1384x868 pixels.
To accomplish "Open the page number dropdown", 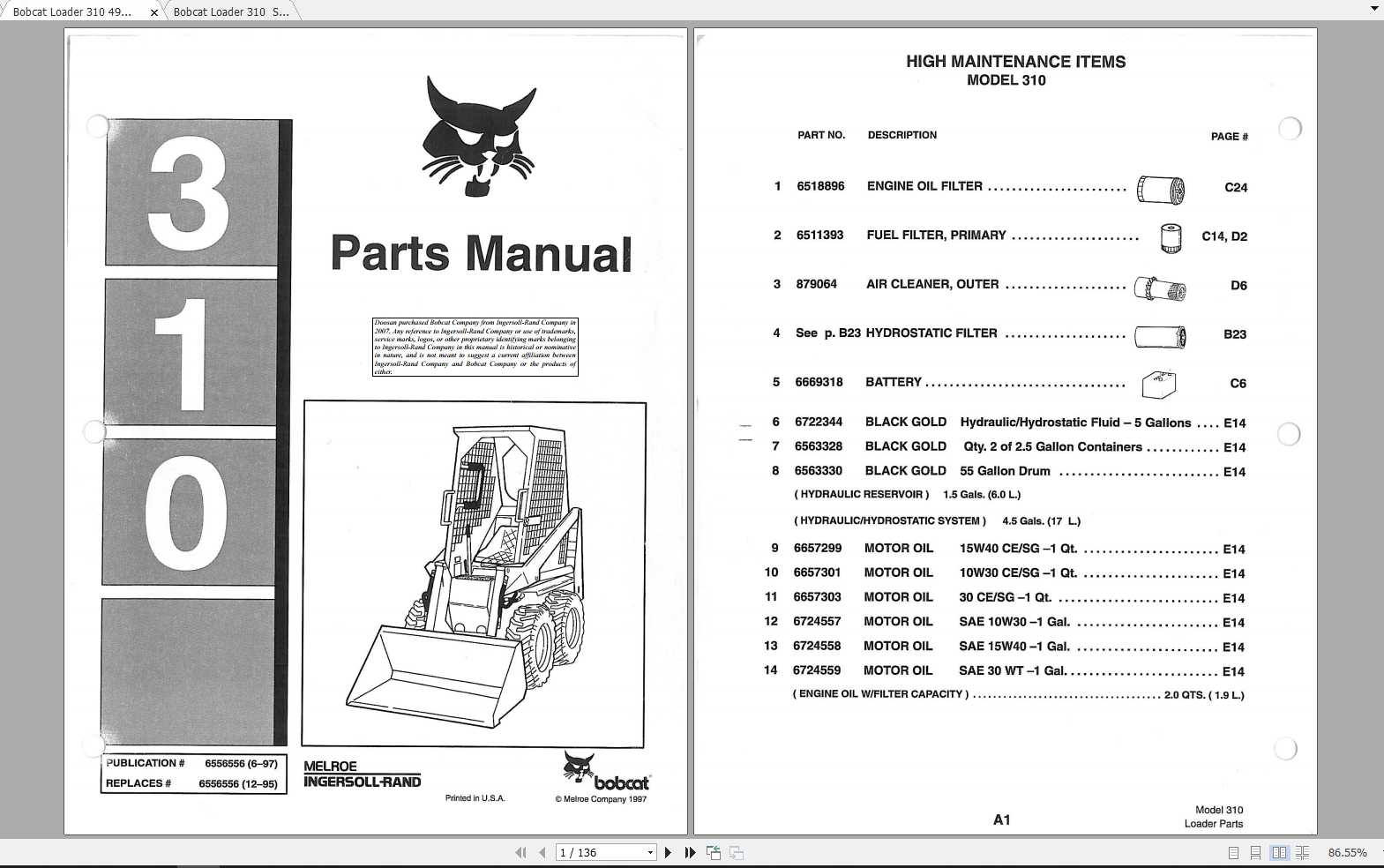I will click(x=650, y=852).
